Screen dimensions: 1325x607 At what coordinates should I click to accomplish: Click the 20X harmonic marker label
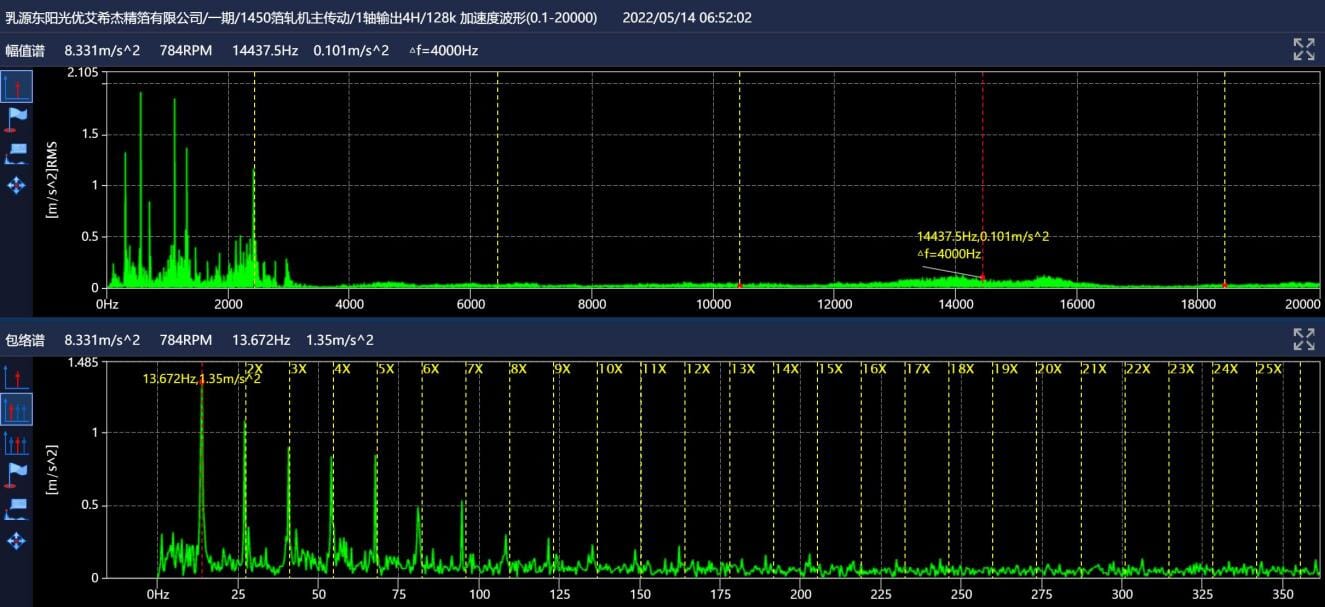1049,369
